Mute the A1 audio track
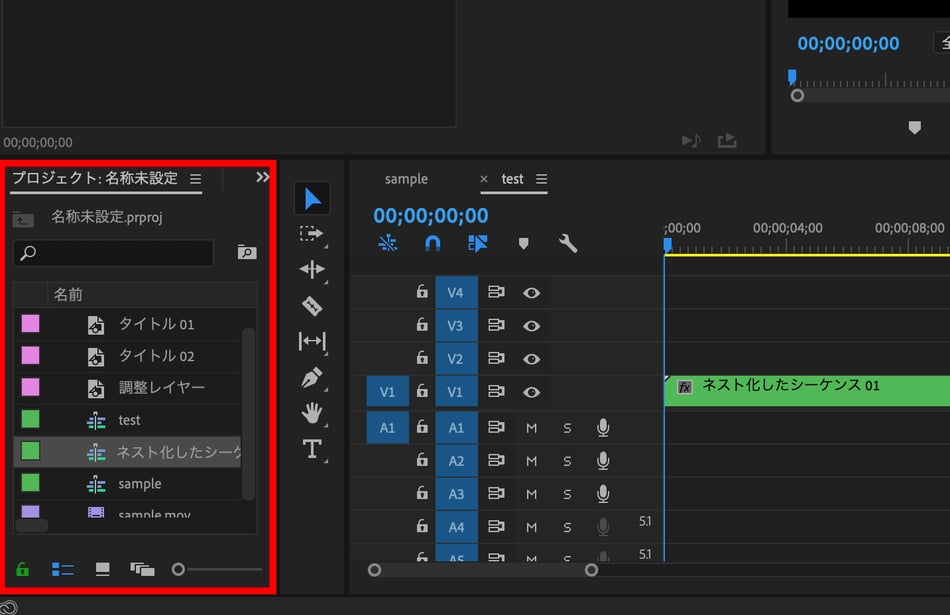Image resolution: width=950 pixels, height=615 pixels. [x=531, y=428]
